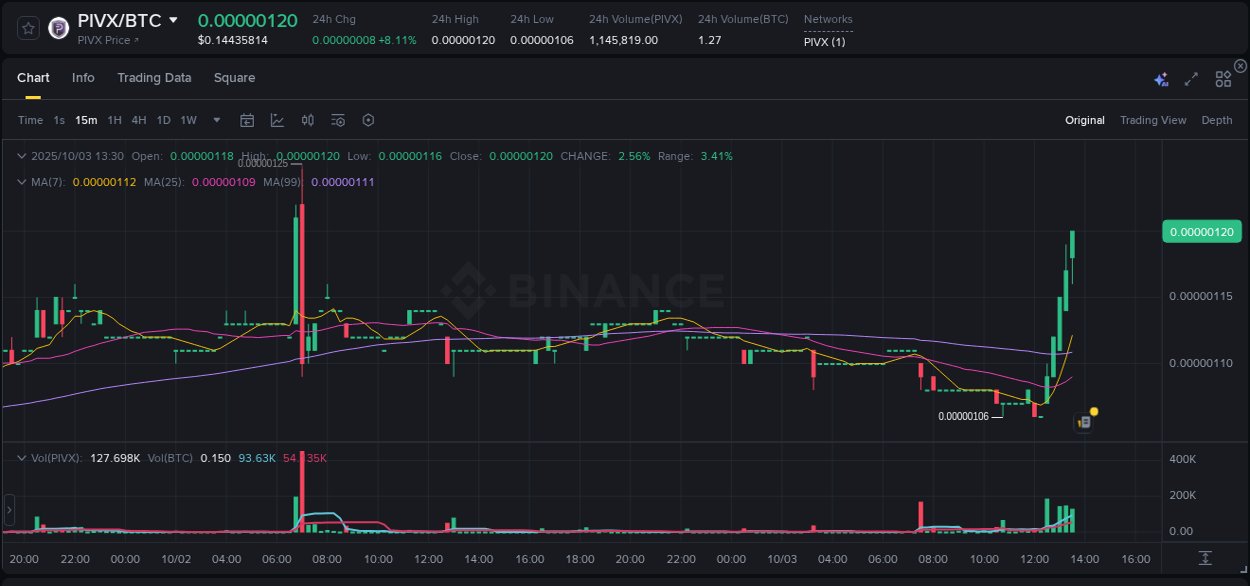Screen dimensions: 1250x586
Task: Open chart settings via hexagon icon
Action: point(368,120)
